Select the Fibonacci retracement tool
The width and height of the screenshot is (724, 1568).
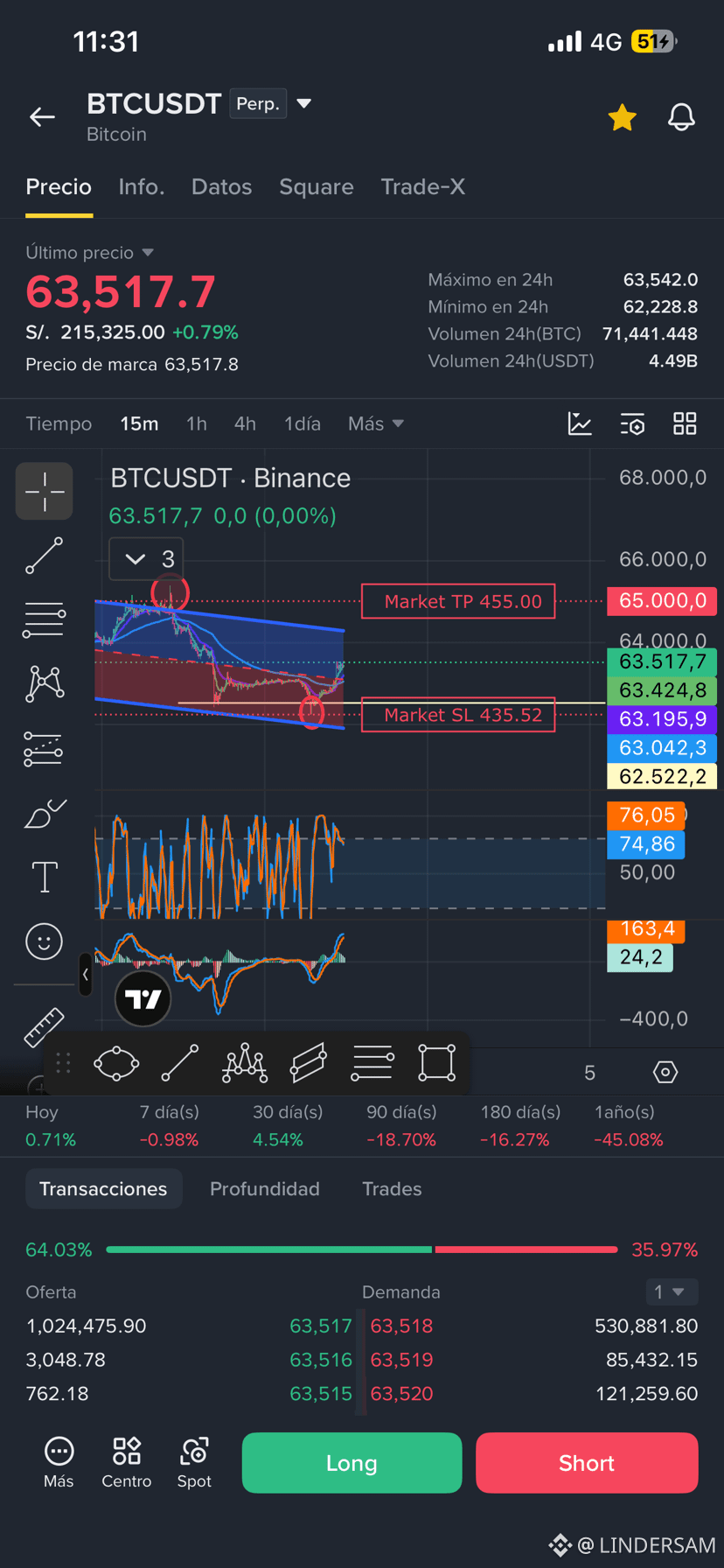45,619
